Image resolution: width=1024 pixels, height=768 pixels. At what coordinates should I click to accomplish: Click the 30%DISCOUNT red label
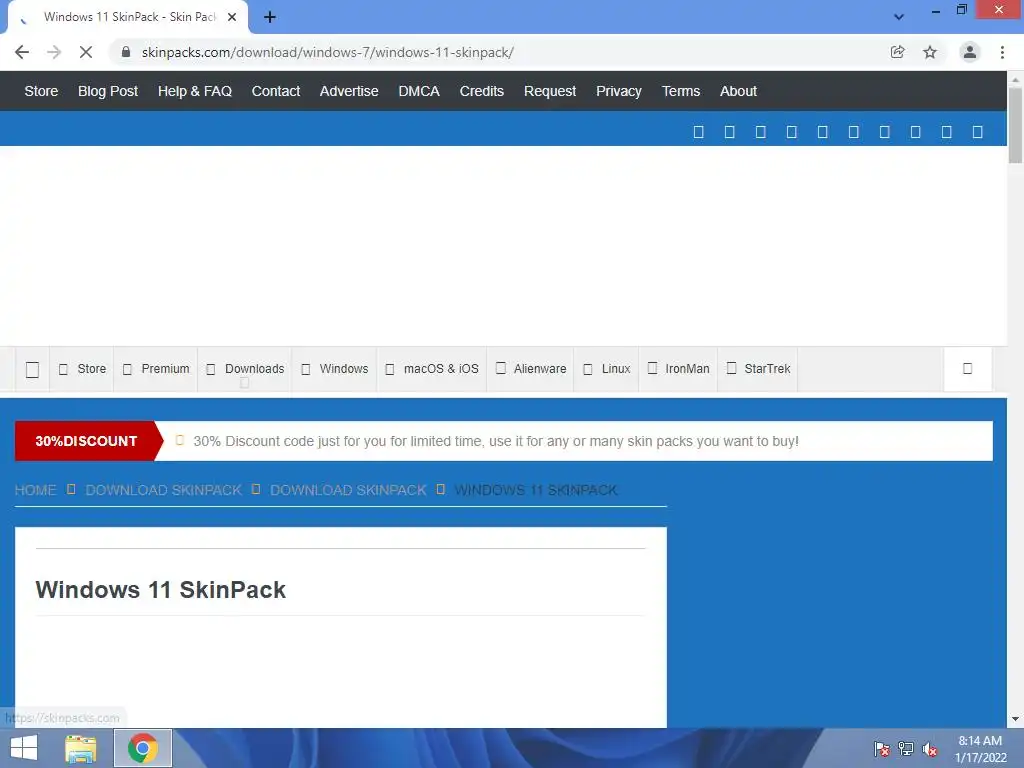[x=86, y=441]
